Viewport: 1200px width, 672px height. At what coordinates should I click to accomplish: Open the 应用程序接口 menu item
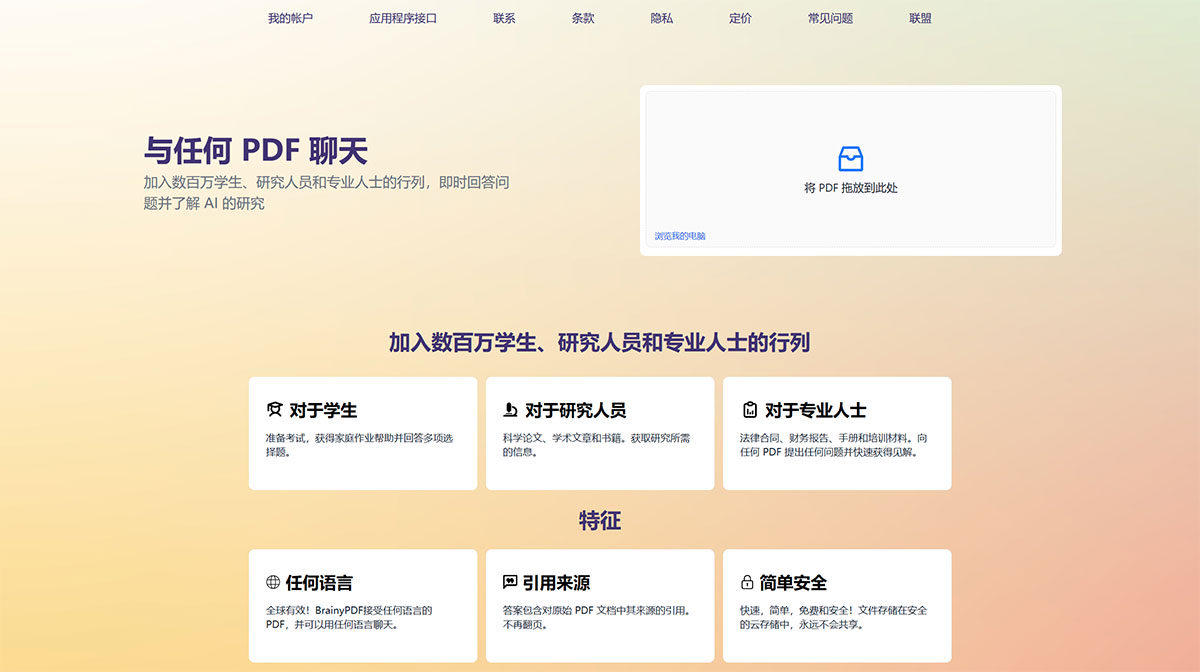(x=401, y=17)
